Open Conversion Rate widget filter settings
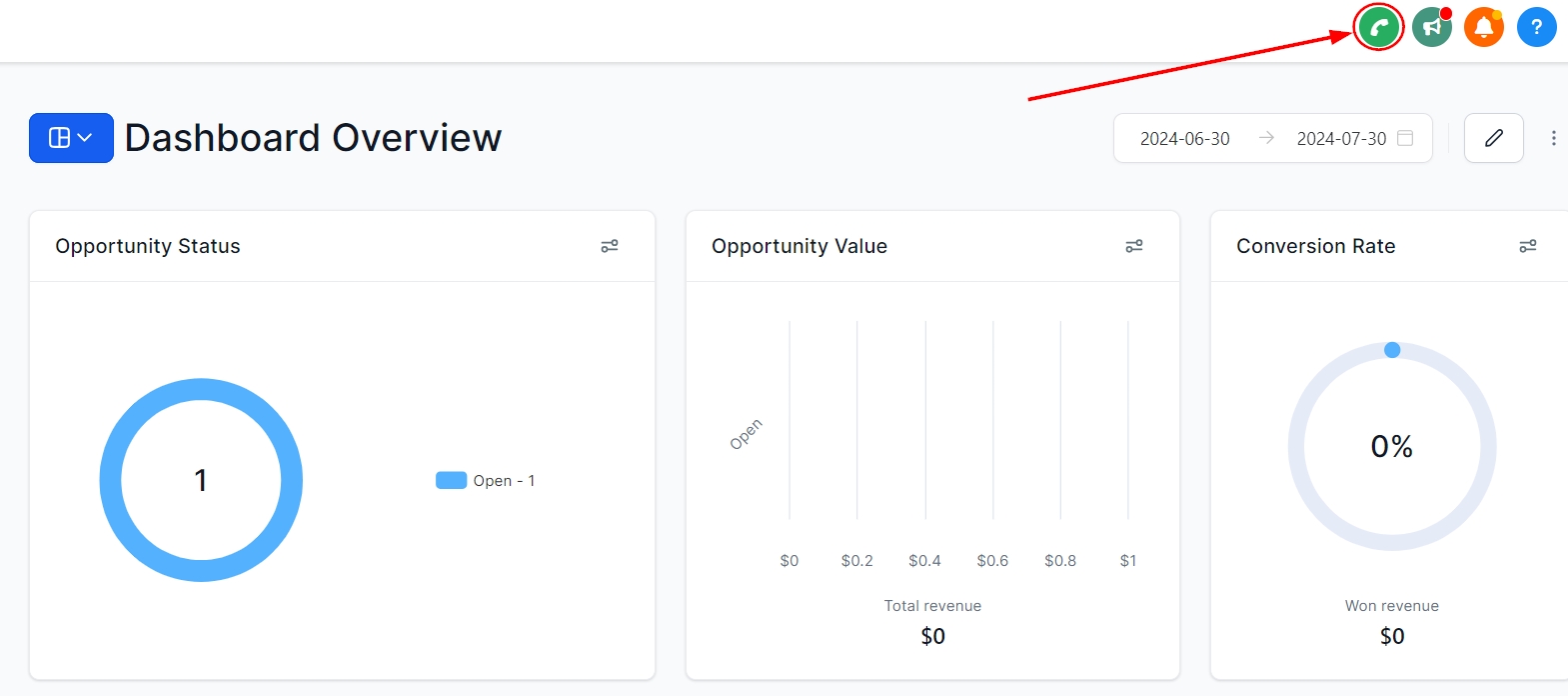1568x696 pixels. (1528, 246)
